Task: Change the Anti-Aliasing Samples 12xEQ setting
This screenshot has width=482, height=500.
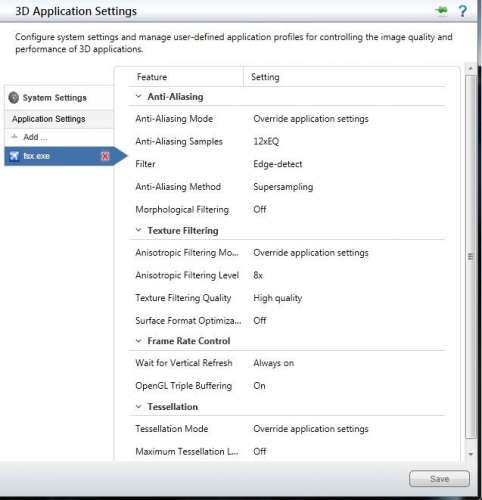Action: (x=266, y=141)
